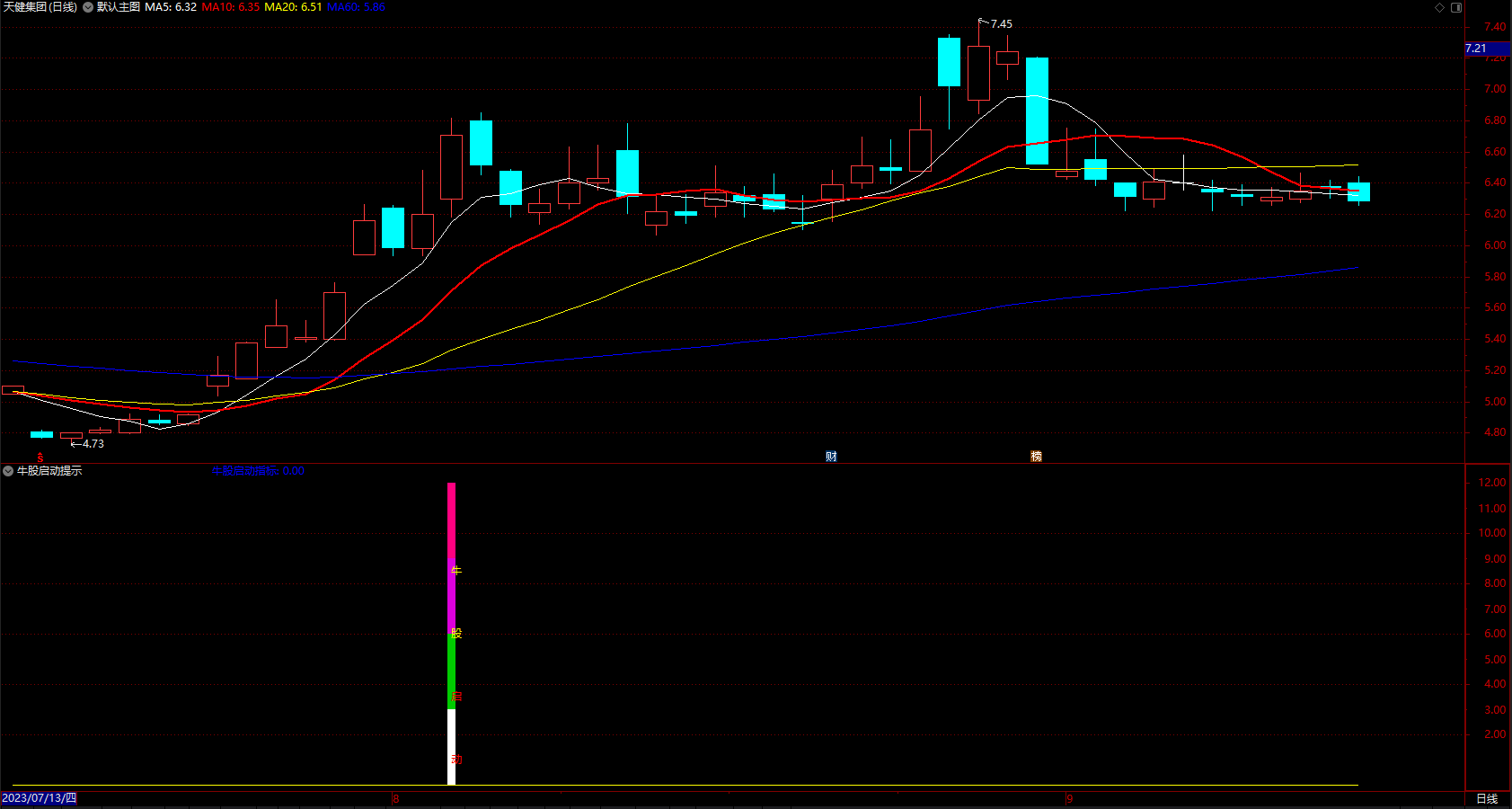Toggle the side panel layout icon
The width and height of the screenshot is (1512, 809).
[1456, 7]
